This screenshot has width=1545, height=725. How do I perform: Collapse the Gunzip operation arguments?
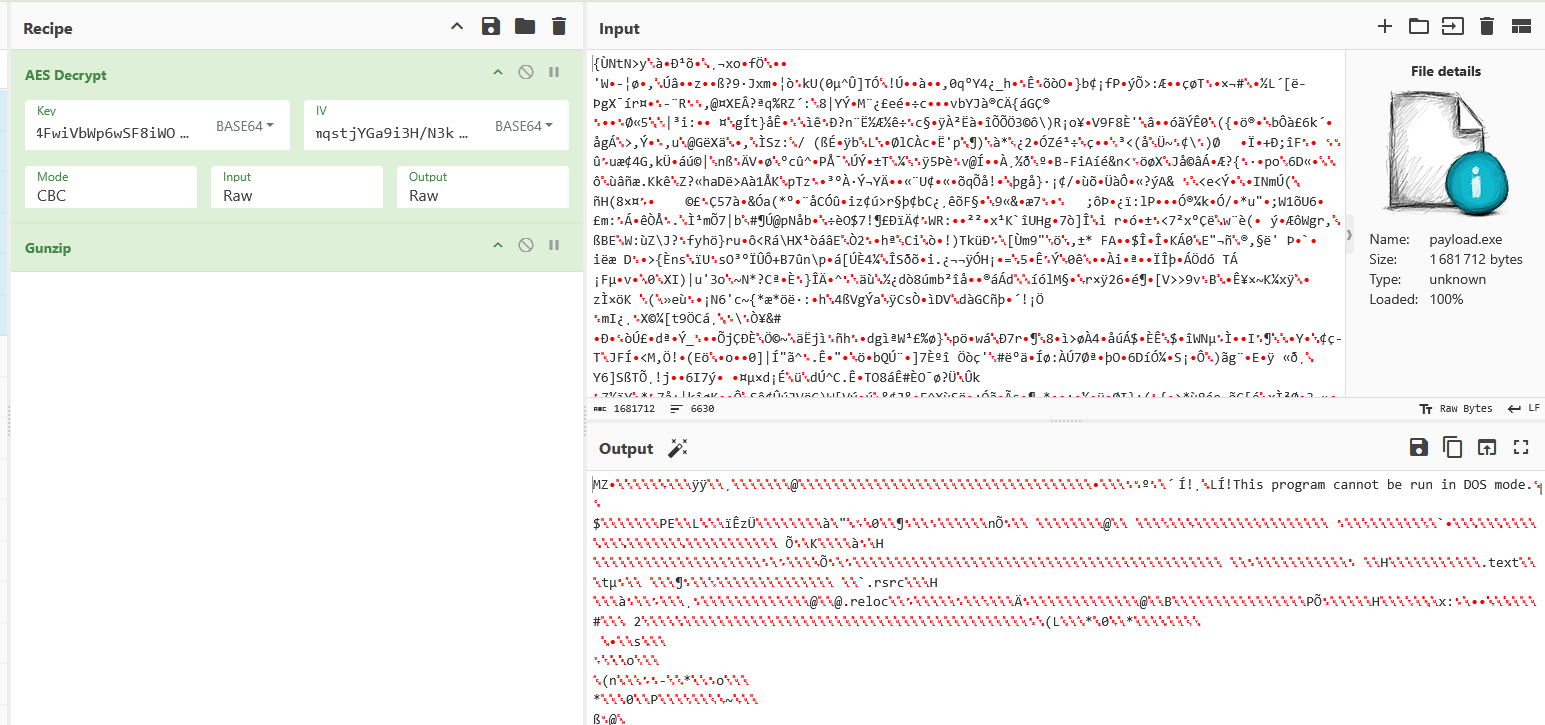coord(498,246)
